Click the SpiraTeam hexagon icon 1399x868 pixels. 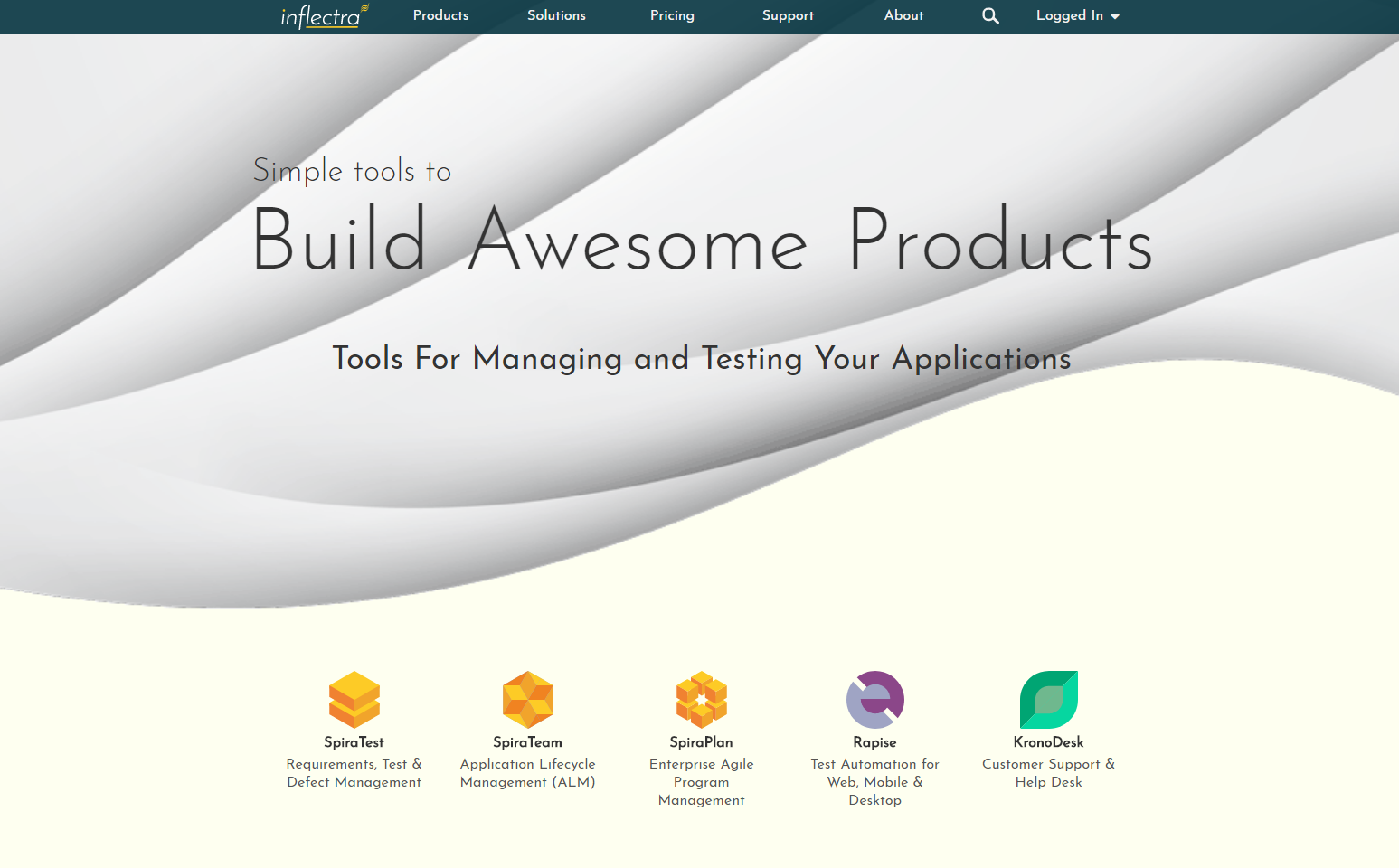click(x=527, y=699)
